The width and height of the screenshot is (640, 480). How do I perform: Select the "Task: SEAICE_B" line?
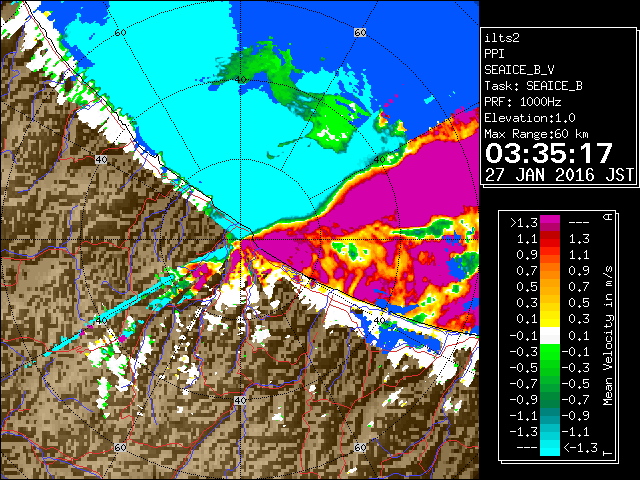[533, 86]
